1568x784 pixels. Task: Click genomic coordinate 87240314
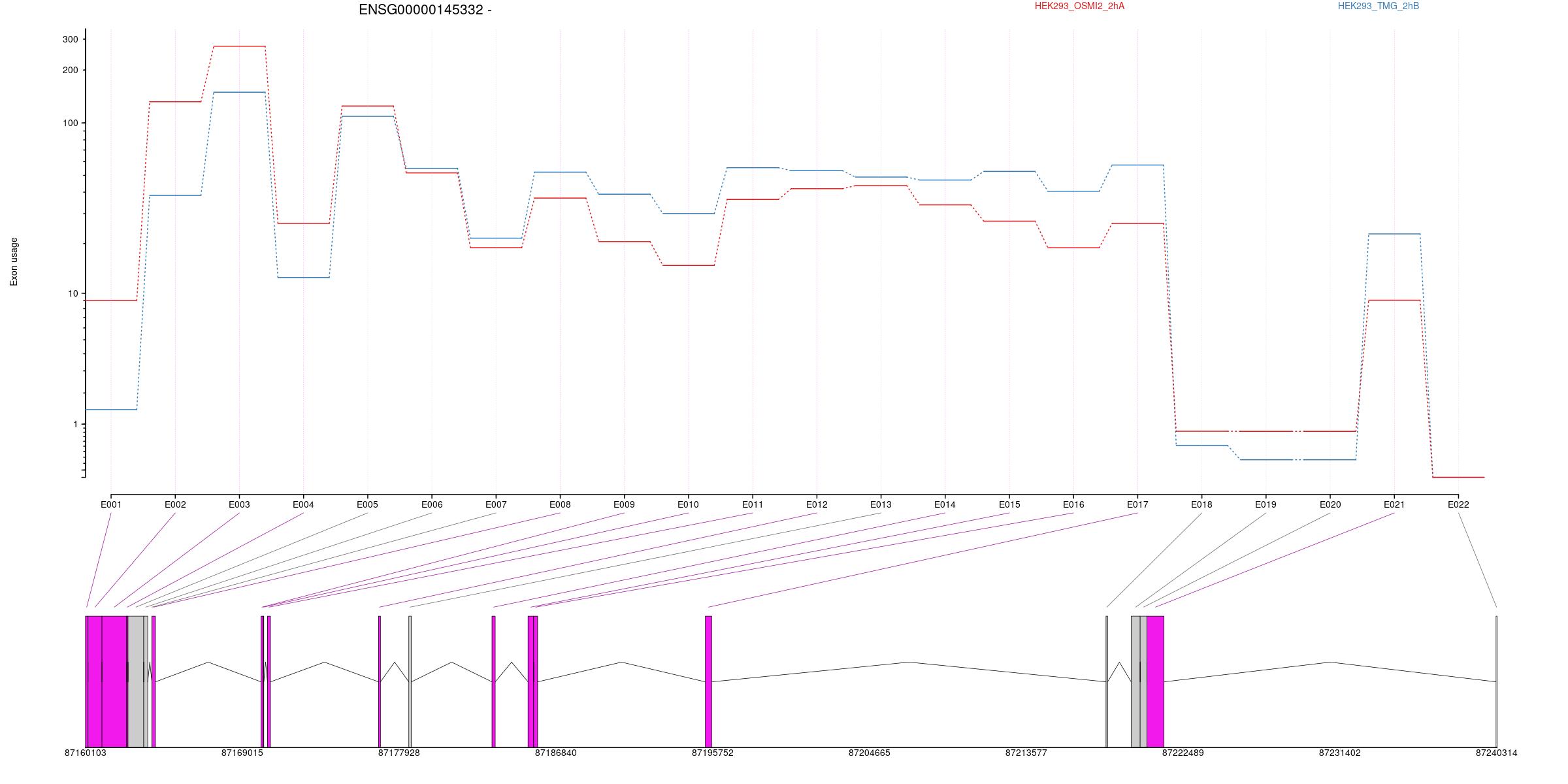pyautogui.click(x=1497, y=753)
